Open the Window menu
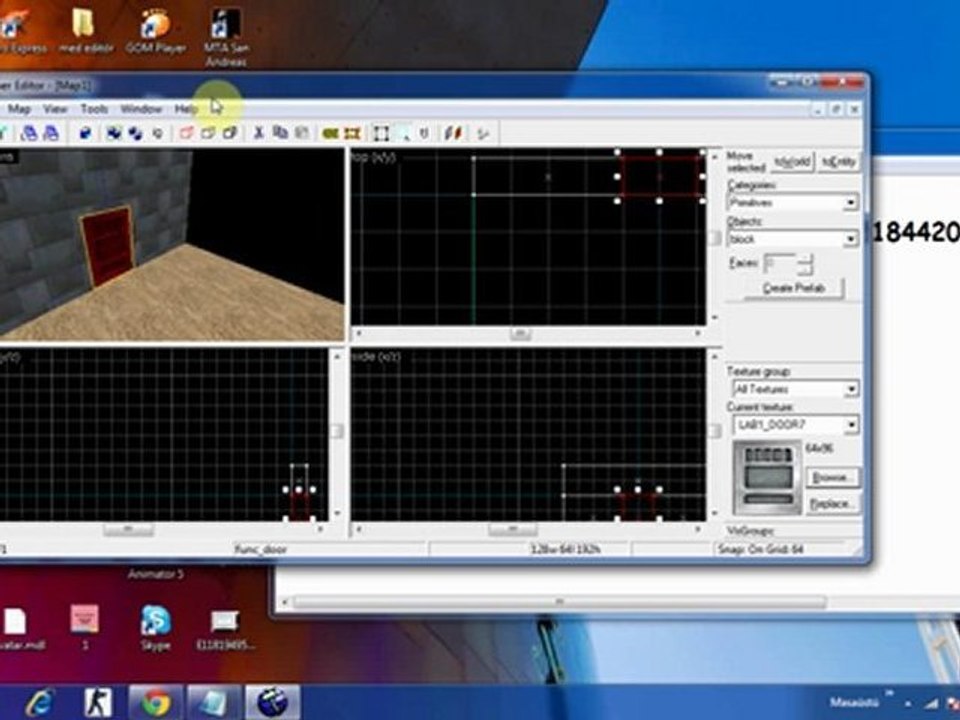960x720 pixels. 141,108
